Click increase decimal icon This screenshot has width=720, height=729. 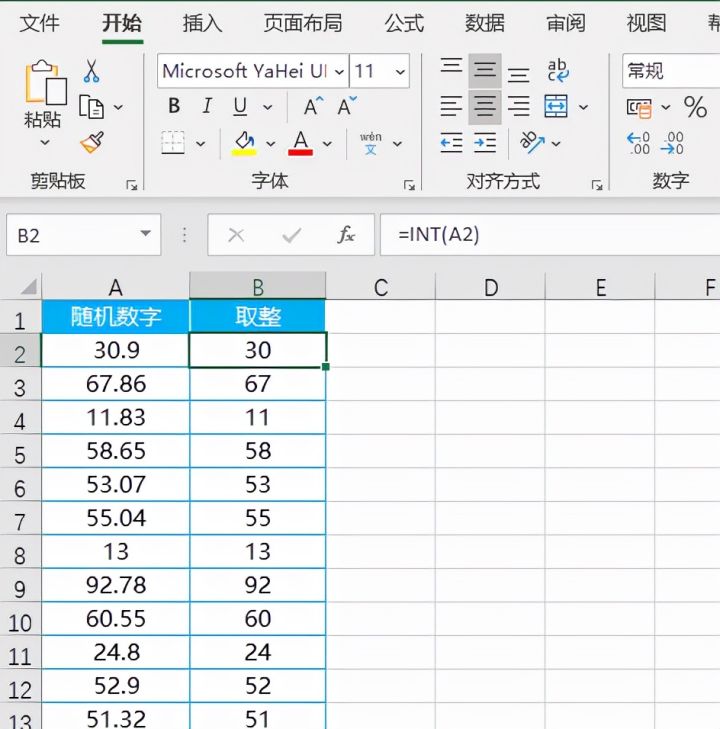638,143
